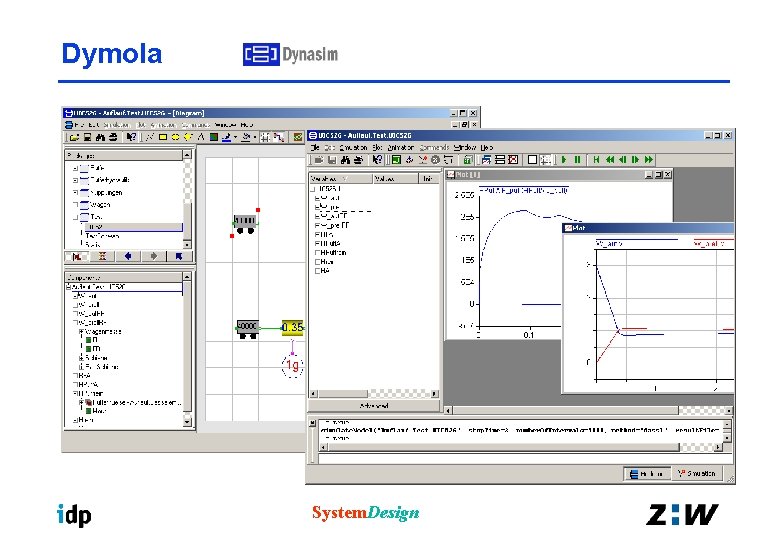Click the orange hourglass-shaped button under package browser
780x540 pixels.
click(x=102, y=257)
